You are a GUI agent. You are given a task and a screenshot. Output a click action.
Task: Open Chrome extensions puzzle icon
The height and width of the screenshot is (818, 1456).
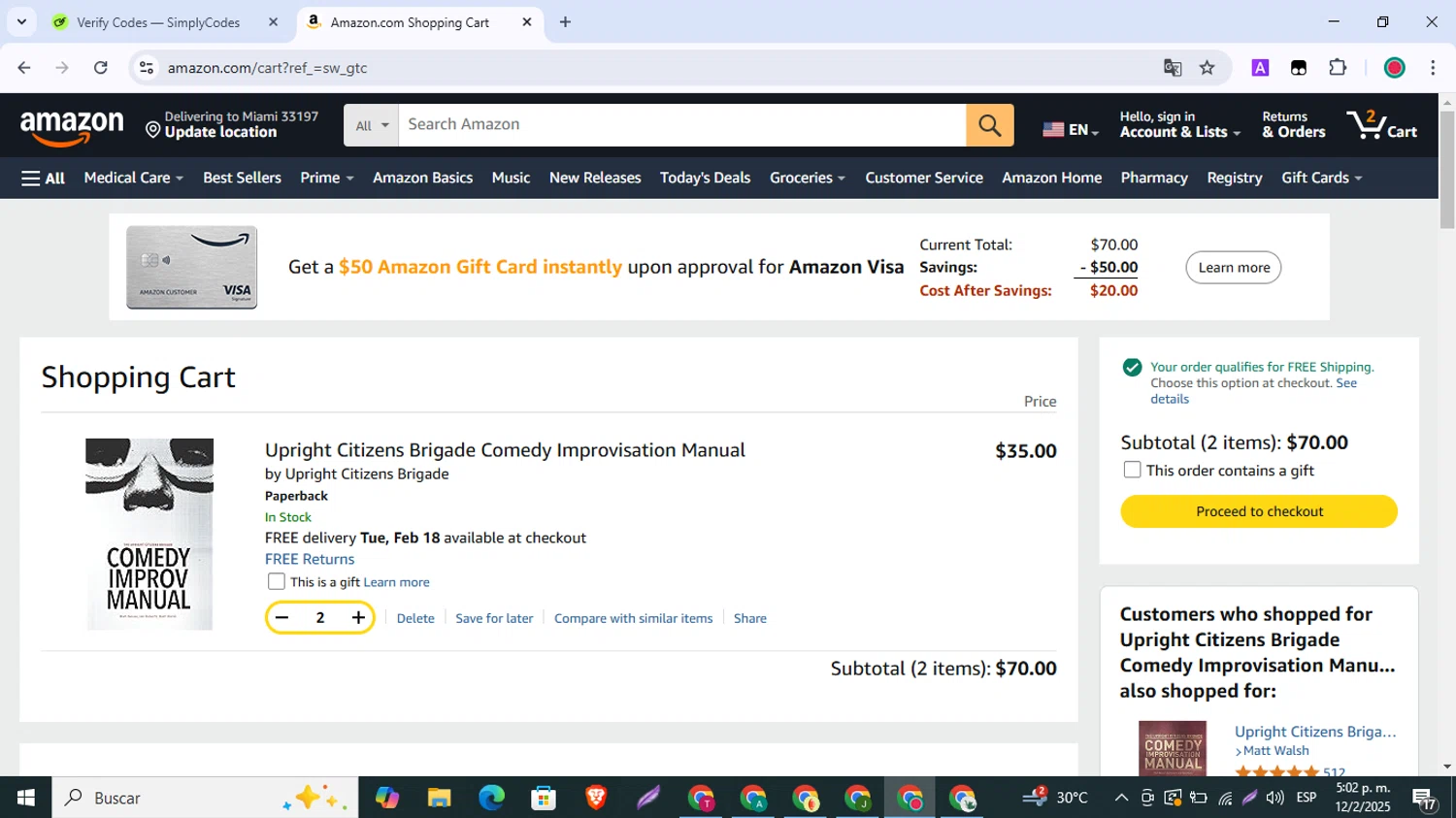tap(1338, 68)
